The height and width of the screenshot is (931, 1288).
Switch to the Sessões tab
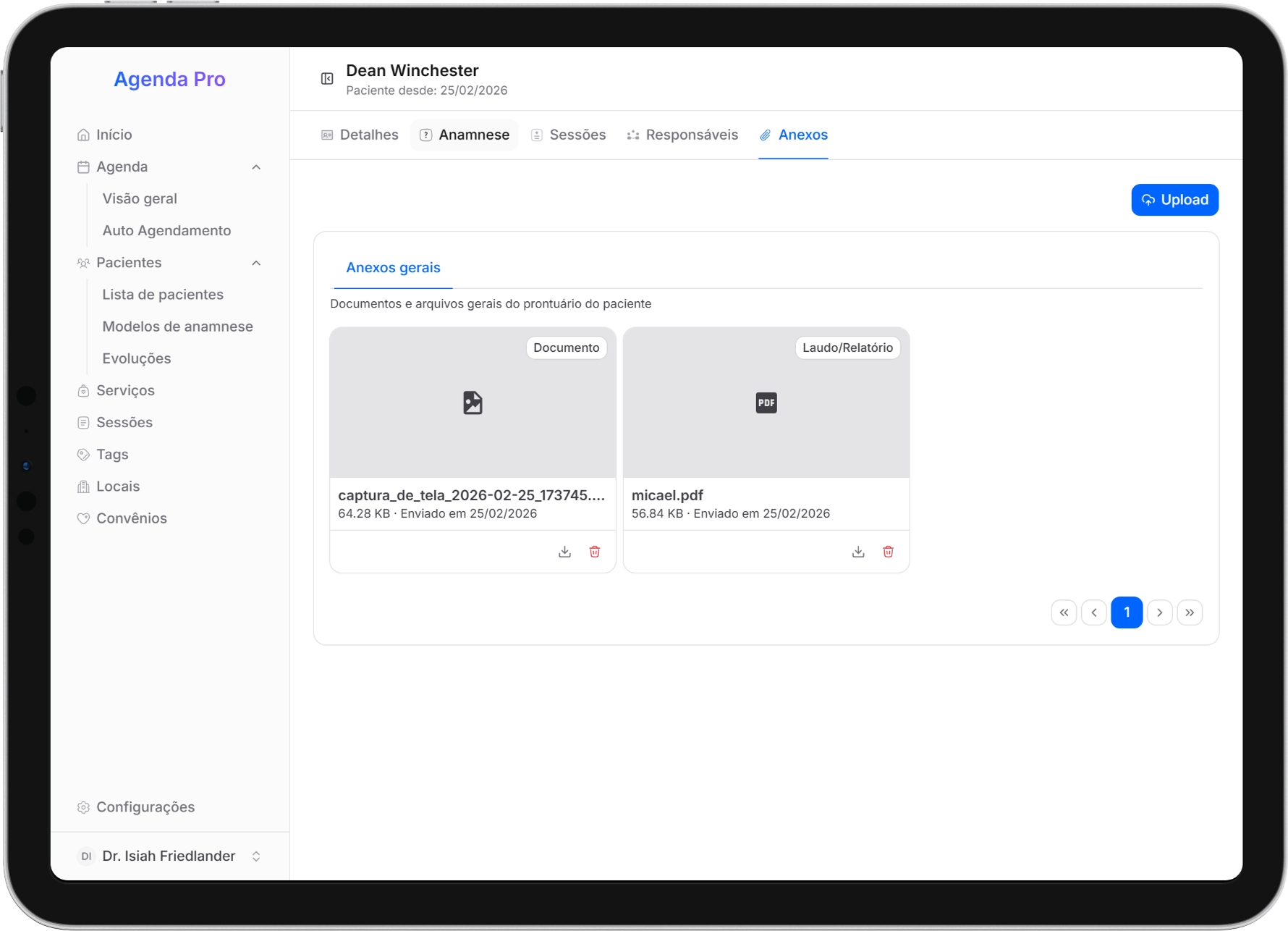(569, 135)
